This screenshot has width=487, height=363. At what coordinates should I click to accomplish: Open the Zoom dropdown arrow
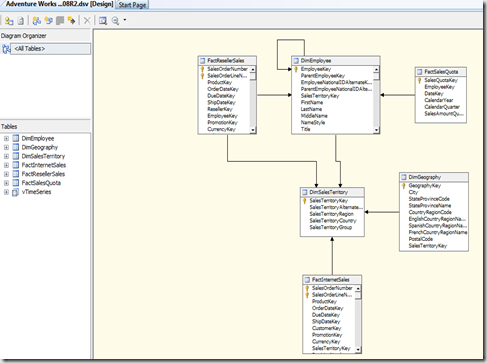[x=125, y=20]
